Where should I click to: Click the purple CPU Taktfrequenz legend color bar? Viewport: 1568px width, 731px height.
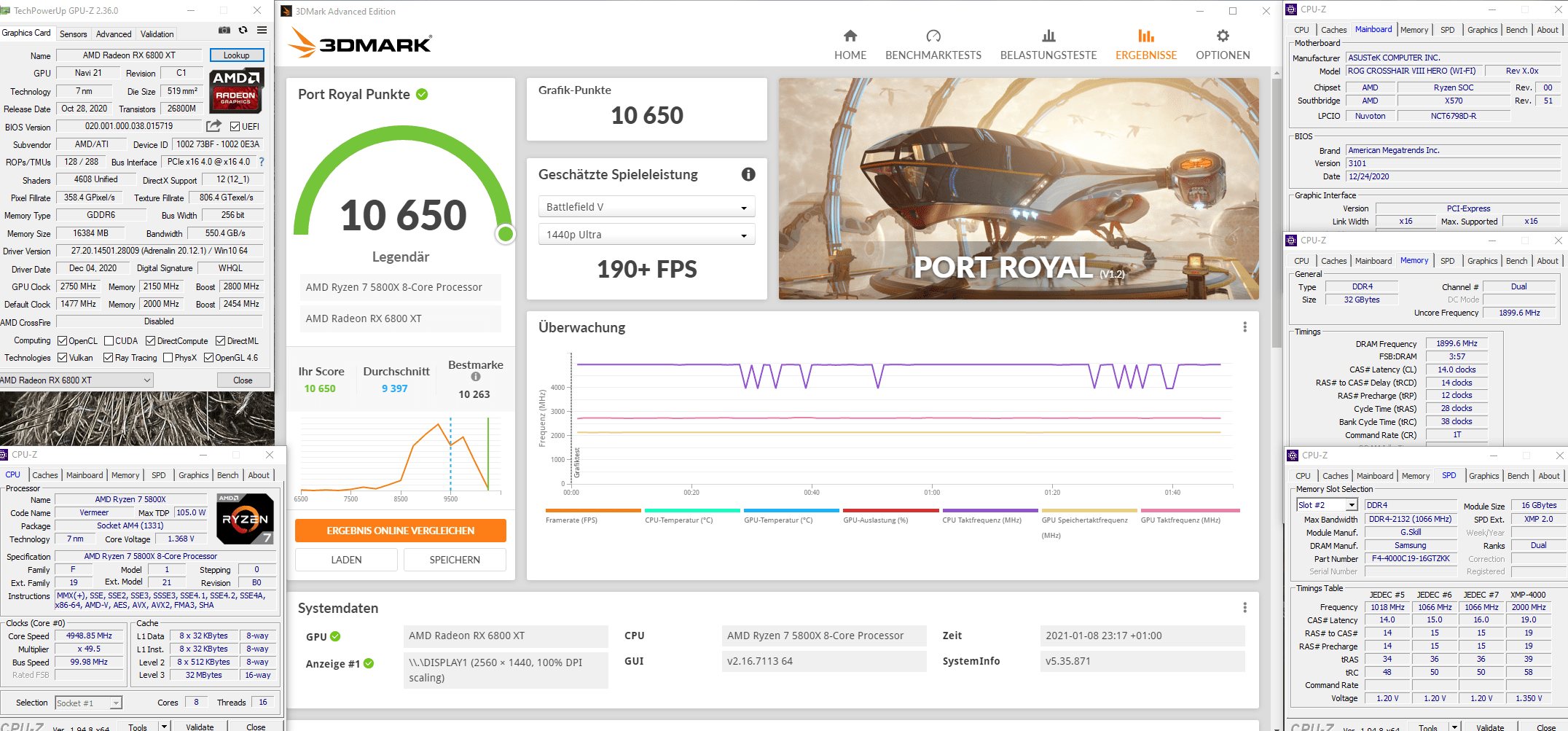(990, 510)
